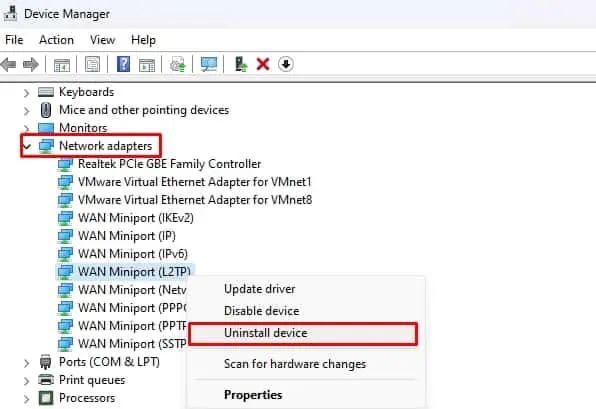Image resolution: width=596 pixels, height=409 pixels.
Task: Expand Mice and other pointing devices
Action: click(26, 111)
